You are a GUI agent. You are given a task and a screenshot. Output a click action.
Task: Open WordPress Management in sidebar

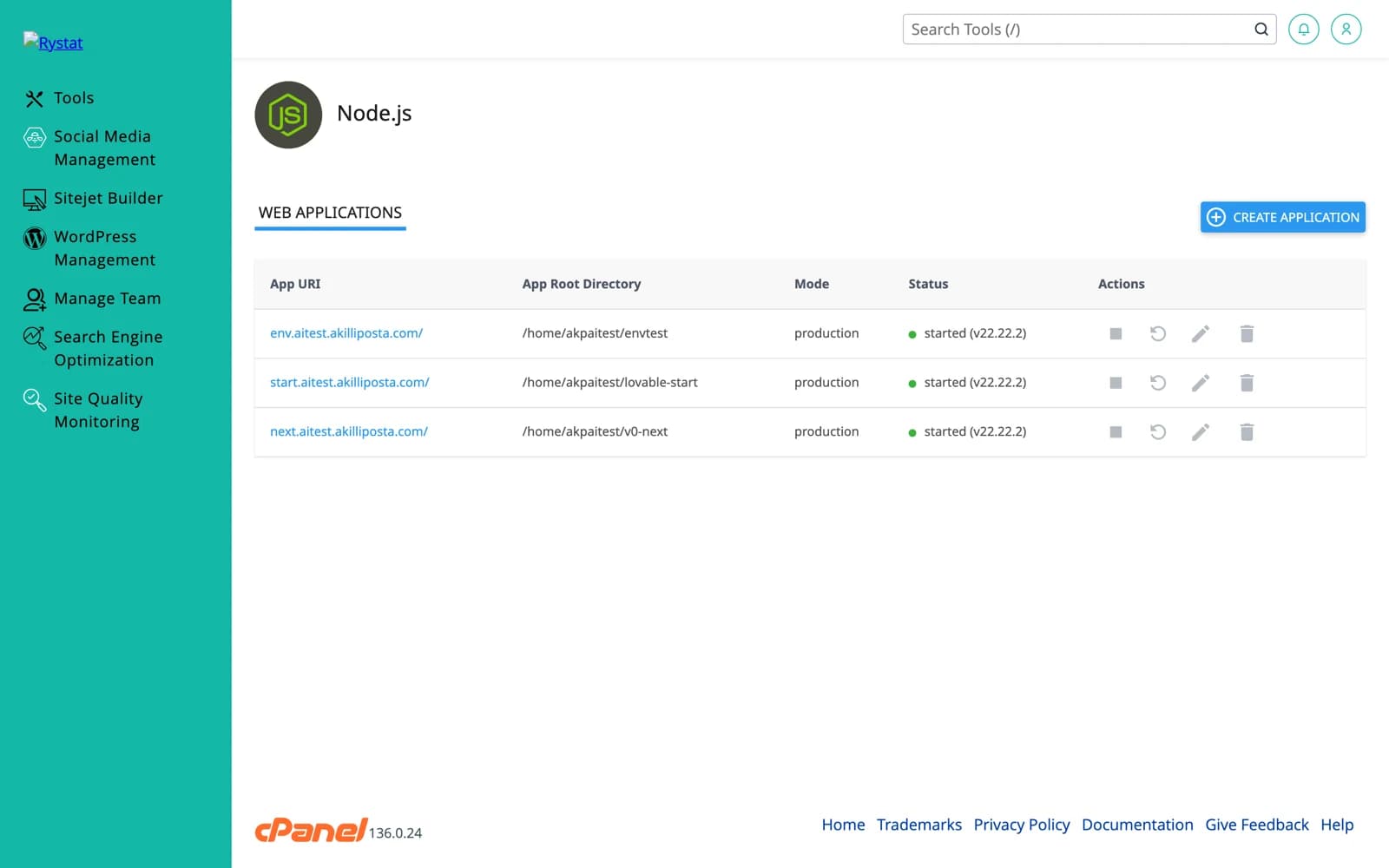[89, 248]
